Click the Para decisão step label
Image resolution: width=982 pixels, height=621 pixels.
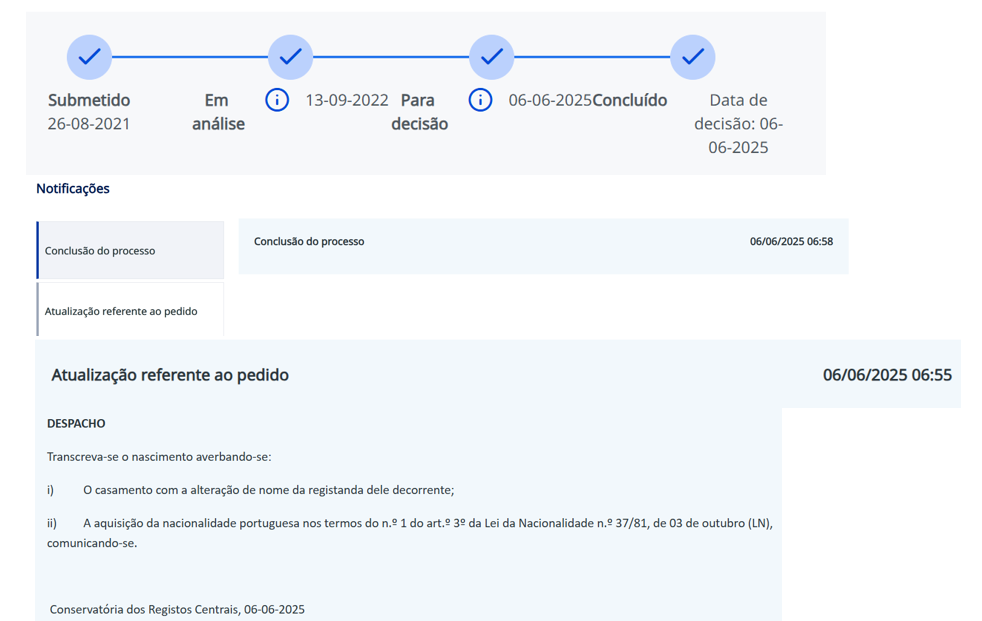[420, 112]
